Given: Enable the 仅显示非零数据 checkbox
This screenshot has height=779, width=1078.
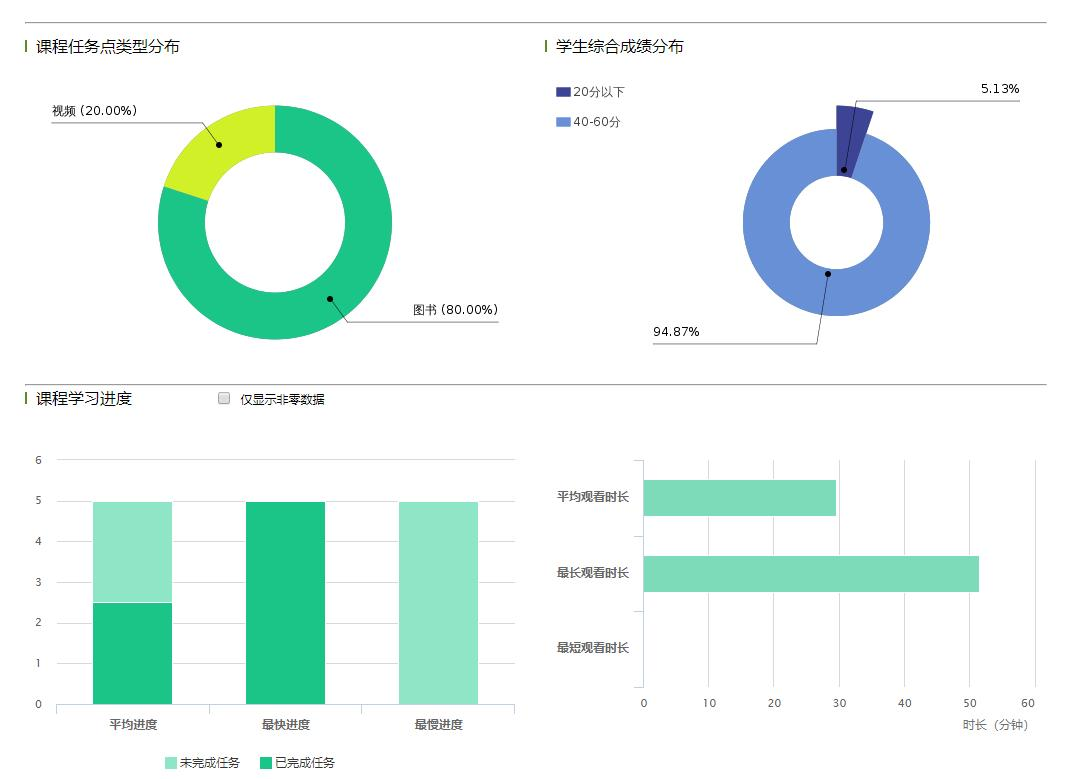Looking at the screenshot, I should pos(224,398).
